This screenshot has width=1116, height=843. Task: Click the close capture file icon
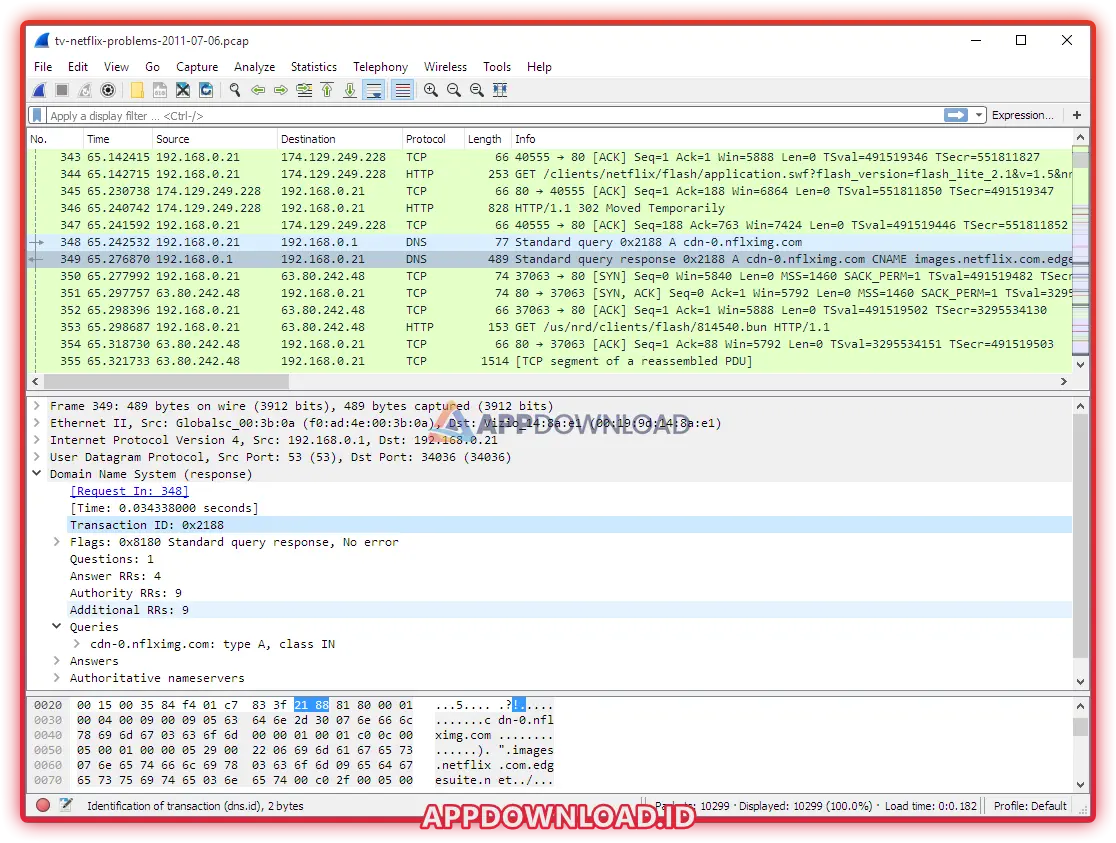click(x=183, y=90)
